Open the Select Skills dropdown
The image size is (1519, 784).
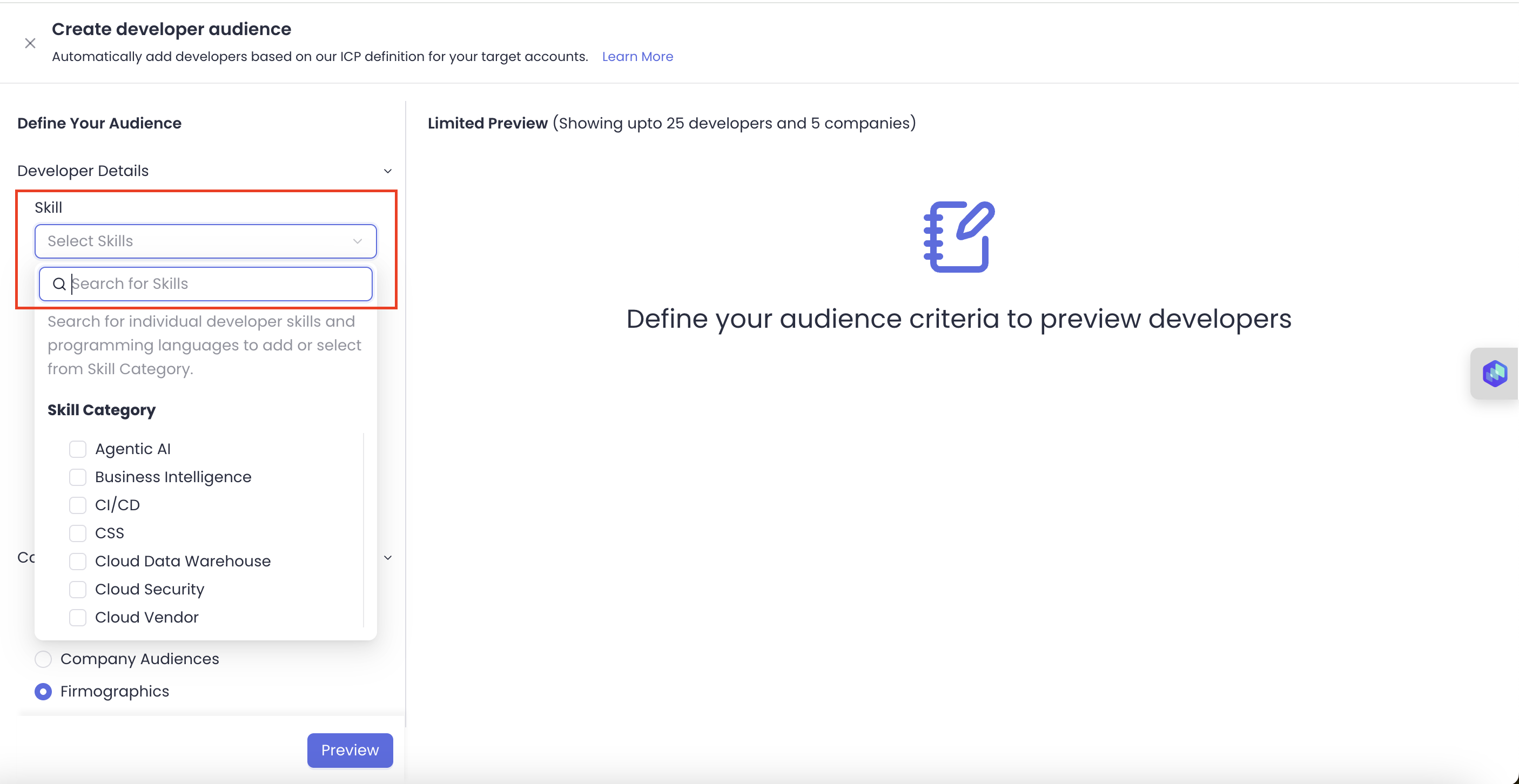point(205,241)
